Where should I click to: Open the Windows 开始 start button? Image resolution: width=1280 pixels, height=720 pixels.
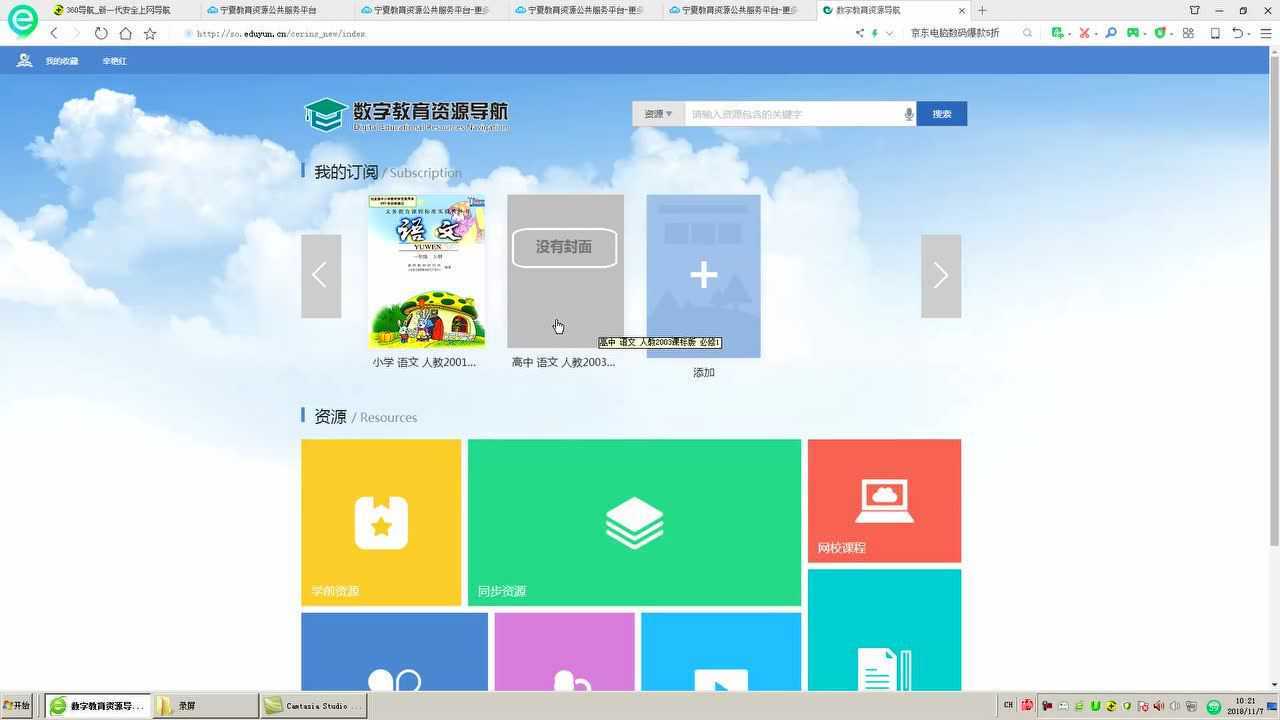[x=17, y=706]
